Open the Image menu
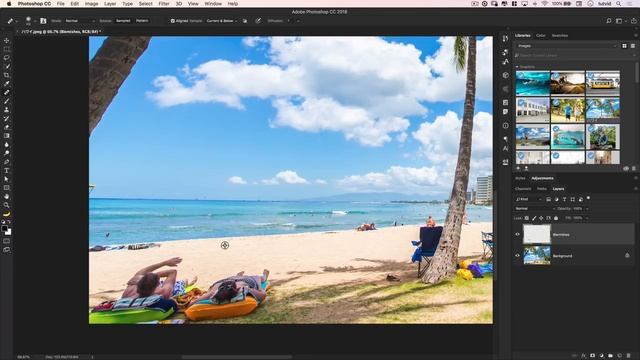Screen dimensions: 640x360 [91, 4]
